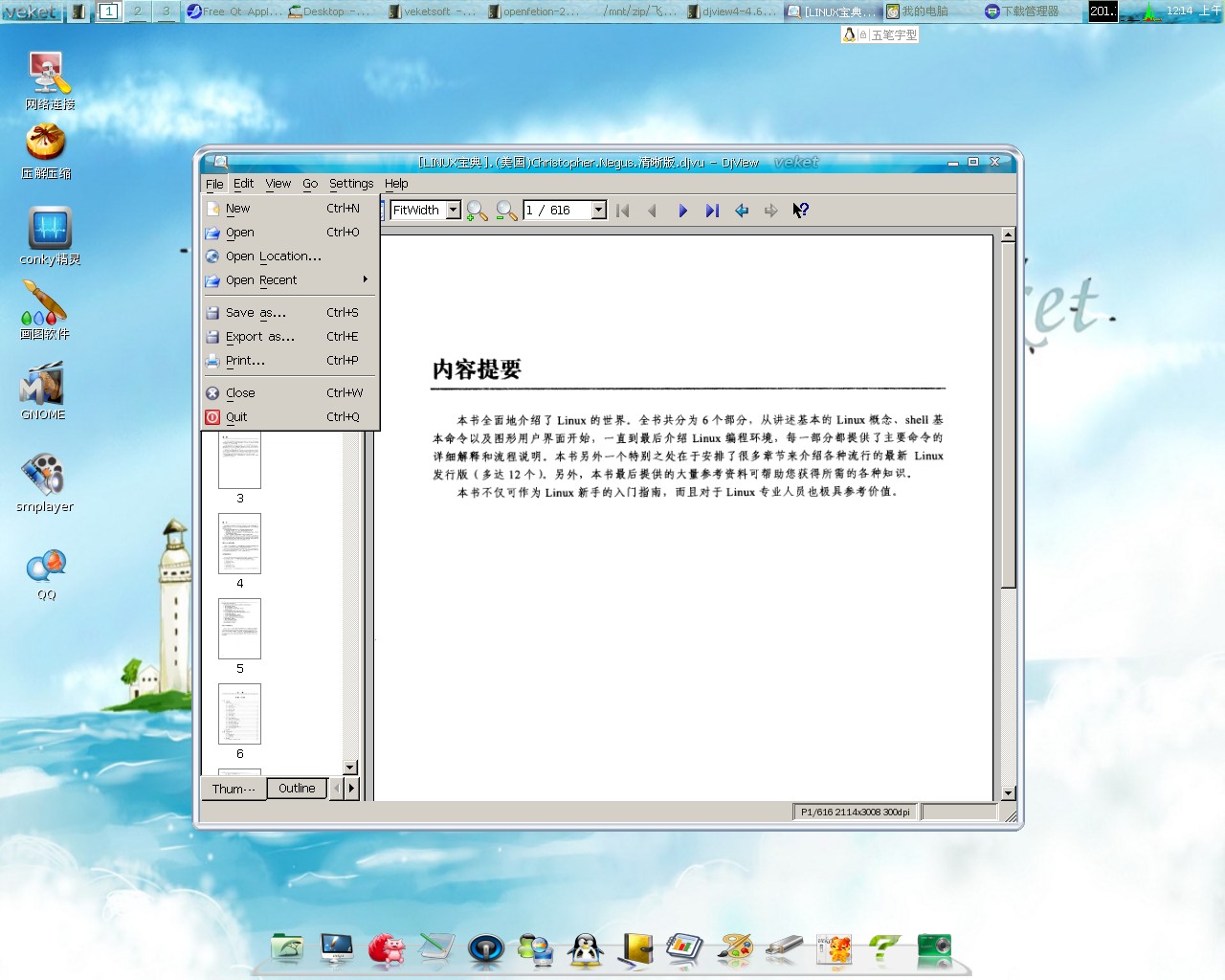Image resolution: width=1225 pixels, height=980 pixels.
Task: Switch to the Outline tab
Action: coord(297,789)
